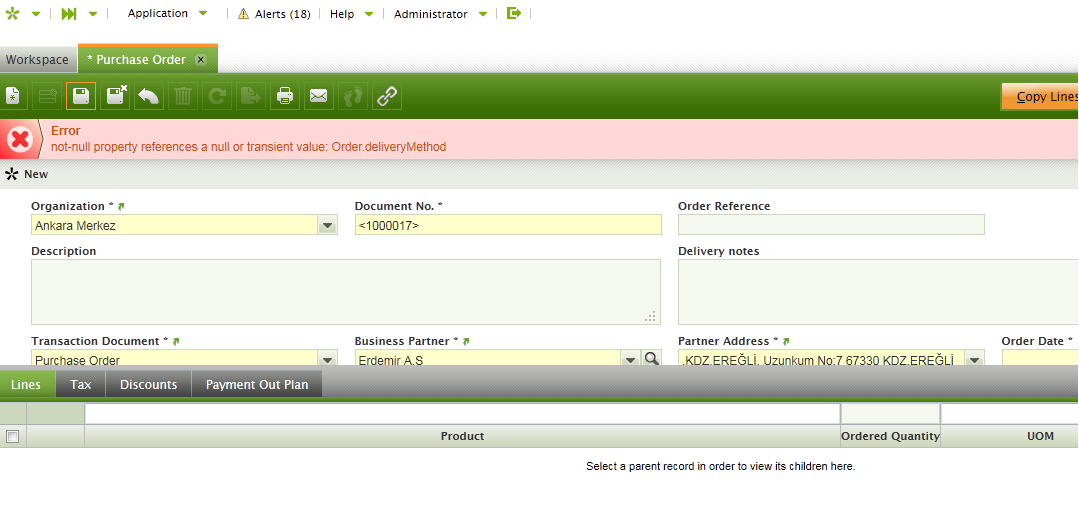Viewport: 1079px width, 526px height.
Task: Create a new record in form
Action: pyautogui.click(x=14, y=96)
